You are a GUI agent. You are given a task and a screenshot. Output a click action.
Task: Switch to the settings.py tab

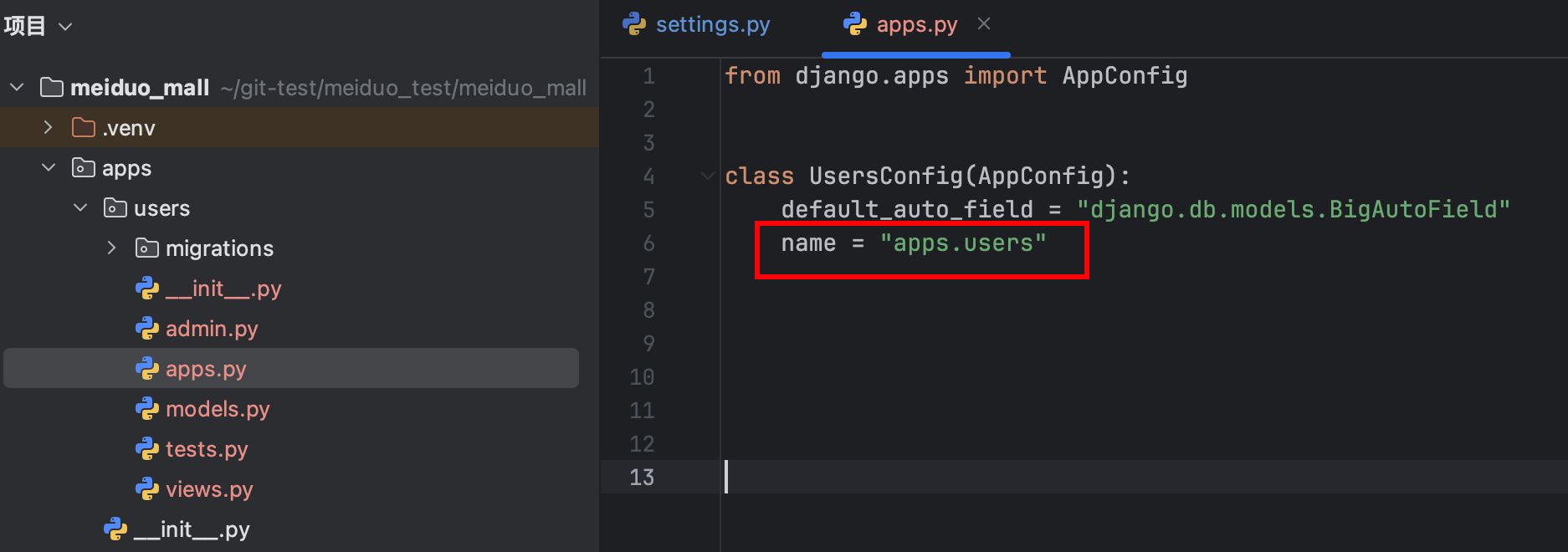[x=712, y=25]
